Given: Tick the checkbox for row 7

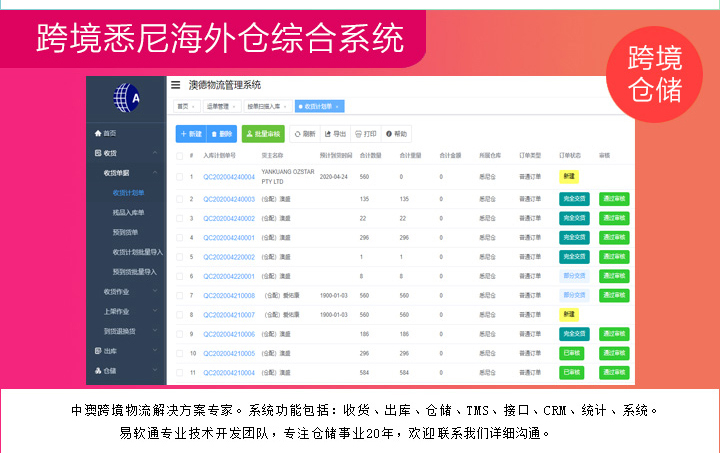Looking at the screenshot, I should (180, 296).
